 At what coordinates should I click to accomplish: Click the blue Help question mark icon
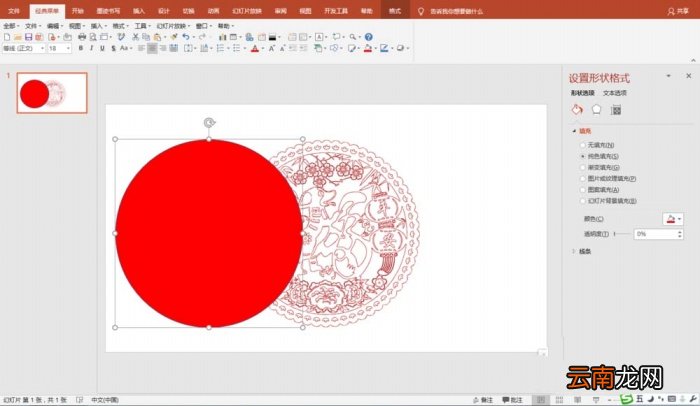click(368, 37)
